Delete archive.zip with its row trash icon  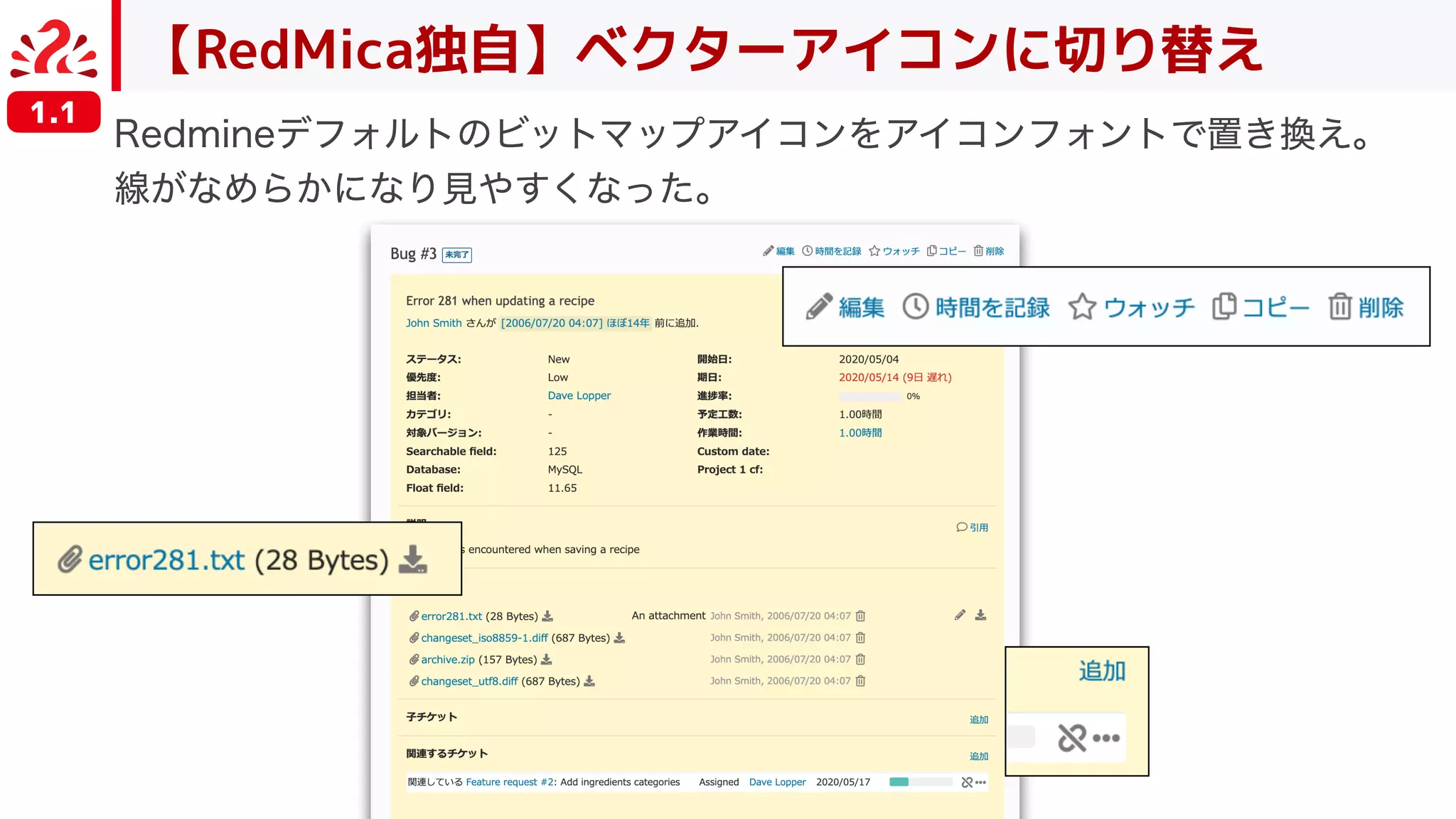pos(860,659)
